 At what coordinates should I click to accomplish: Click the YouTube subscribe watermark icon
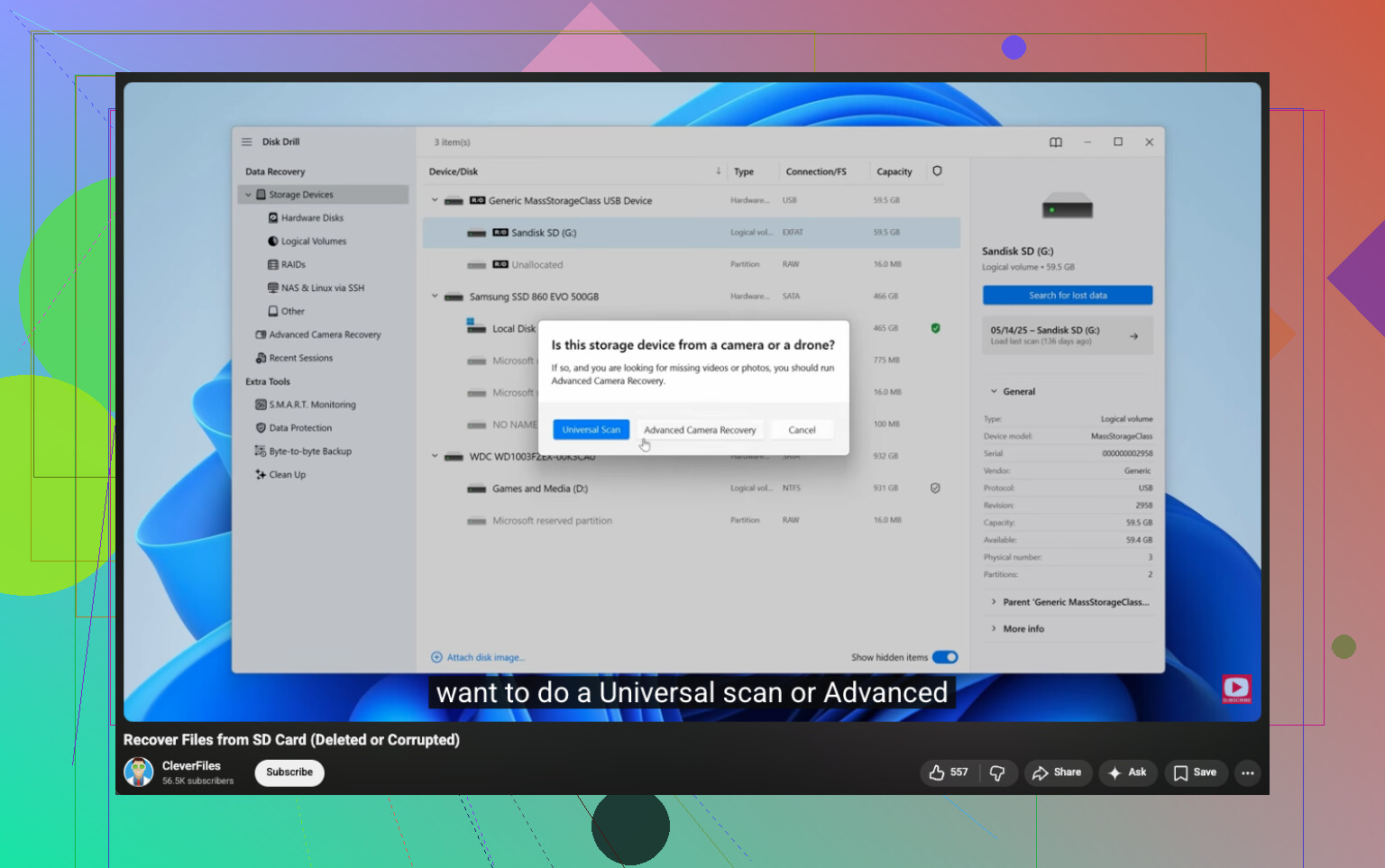[x=1236, y=689]
